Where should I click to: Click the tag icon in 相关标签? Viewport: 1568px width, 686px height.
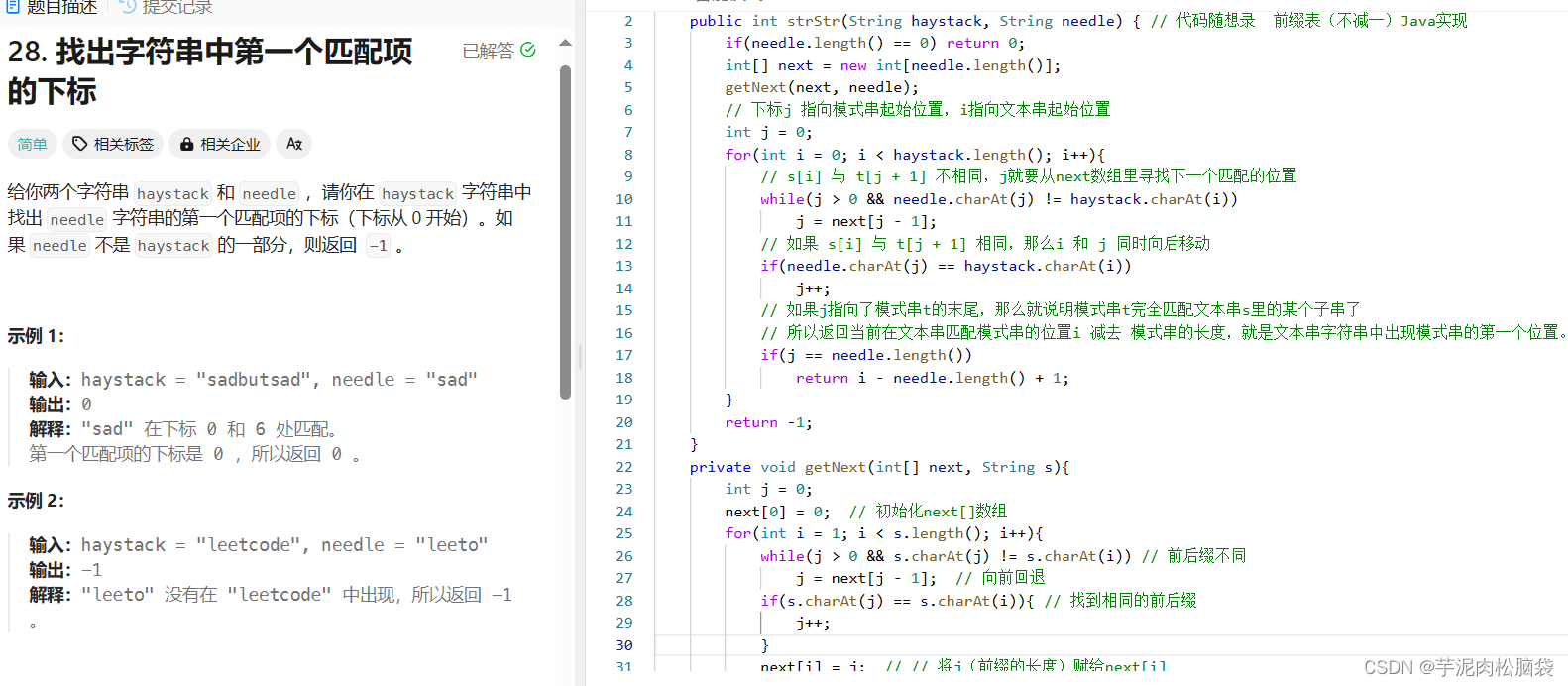[x=80, y=144]
